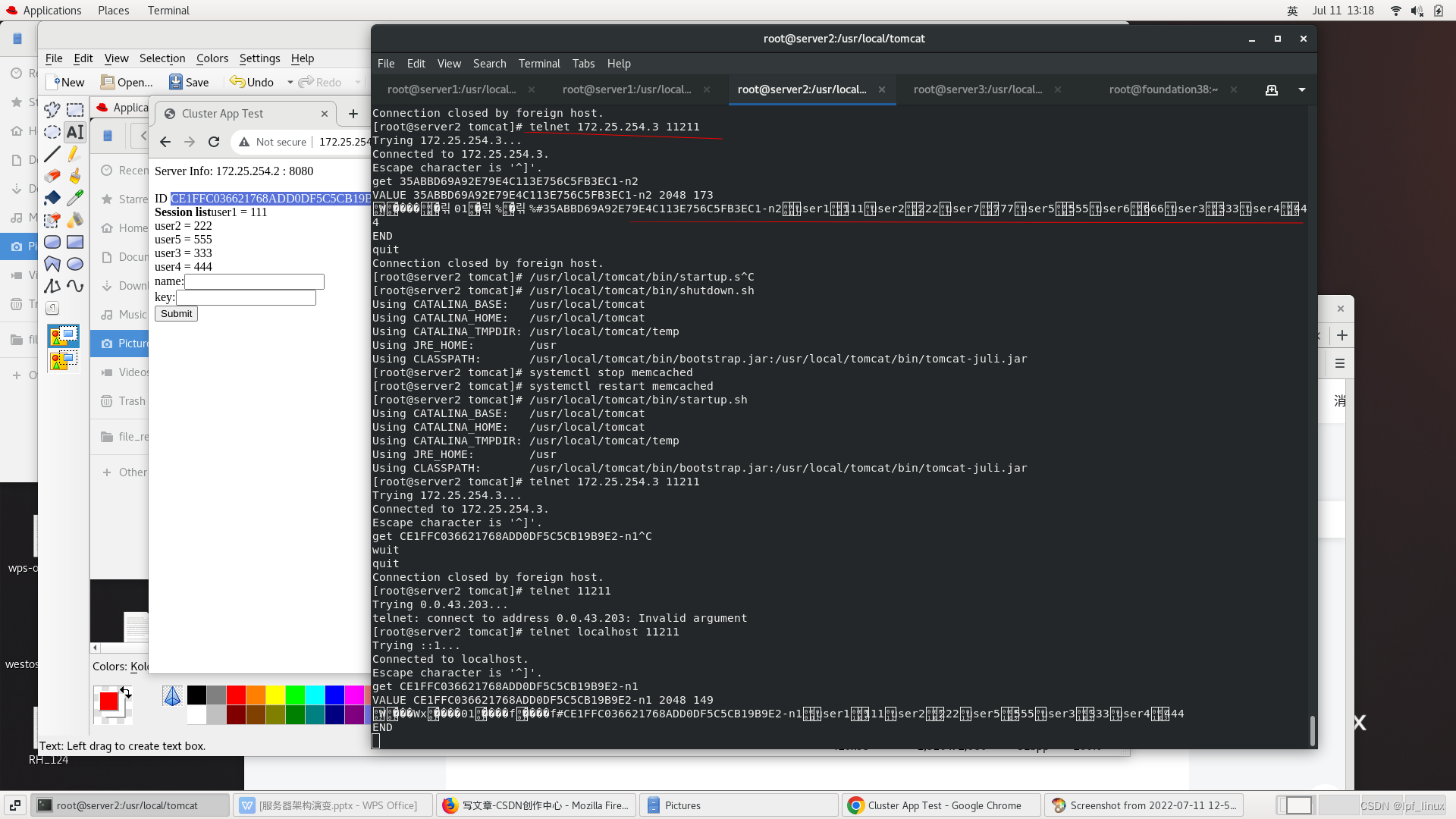
Task: Click the name input field
Action: coord(254,282)
